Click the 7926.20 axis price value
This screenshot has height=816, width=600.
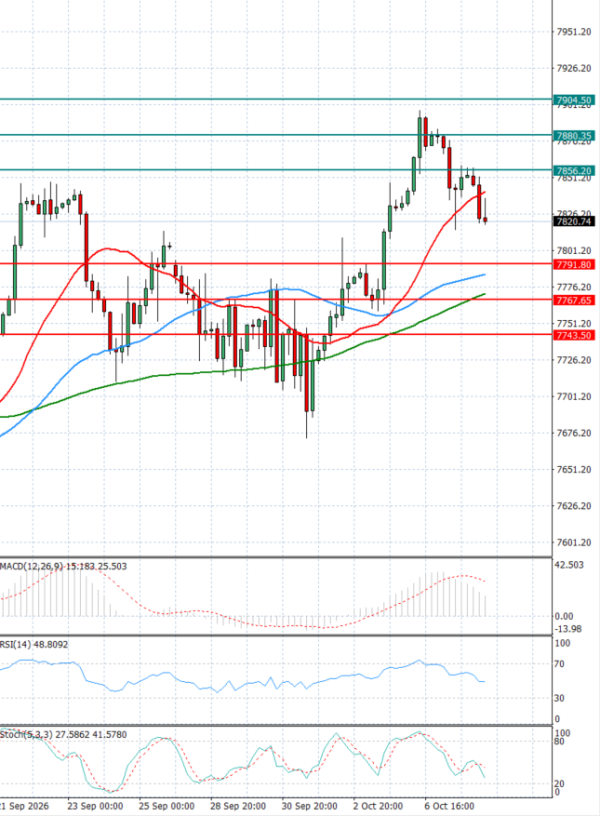pos(574,68)
